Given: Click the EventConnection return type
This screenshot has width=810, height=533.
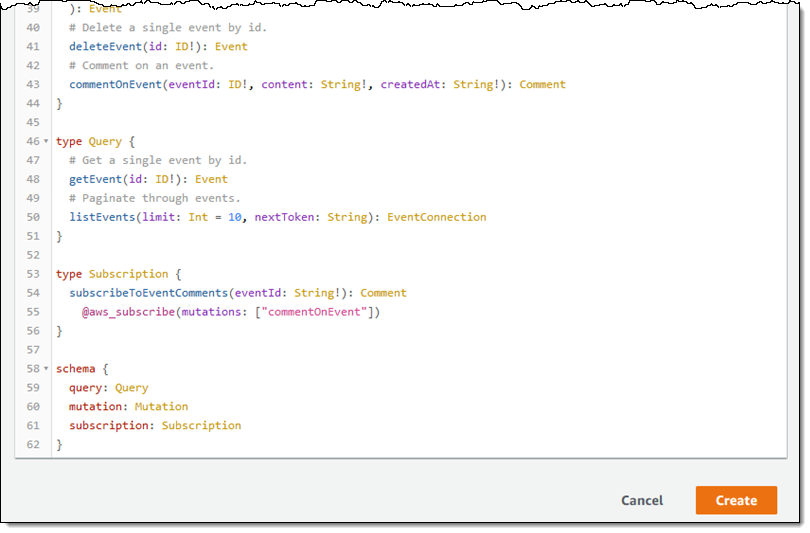Looking at the screenshot, I should 437,217.
